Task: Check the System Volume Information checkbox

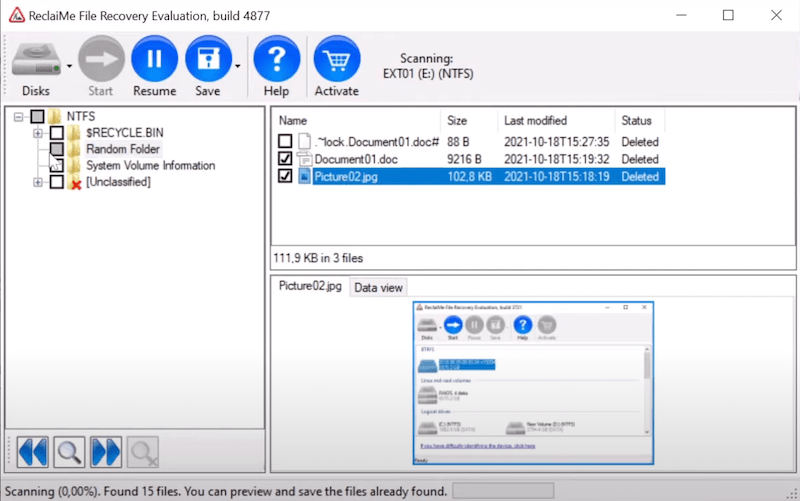Action: [57, 165]
